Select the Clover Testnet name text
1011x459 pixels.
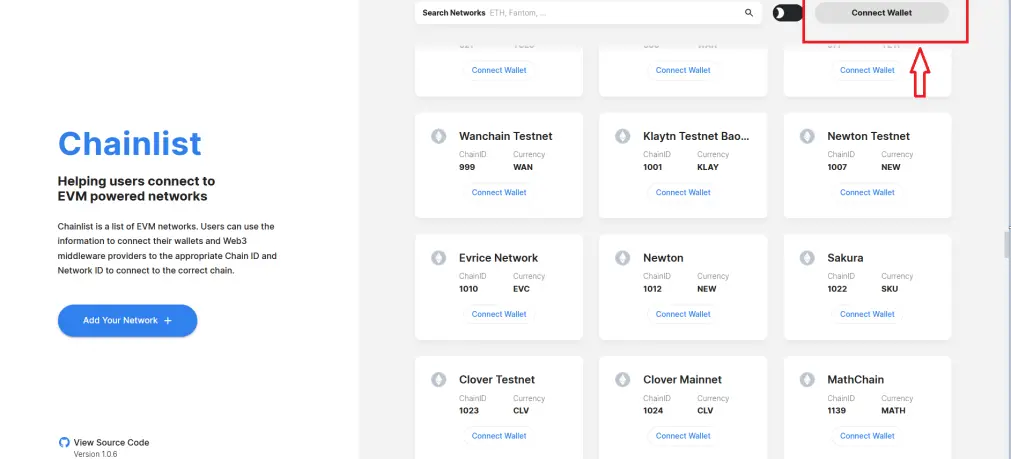click(x=496, y=380)
